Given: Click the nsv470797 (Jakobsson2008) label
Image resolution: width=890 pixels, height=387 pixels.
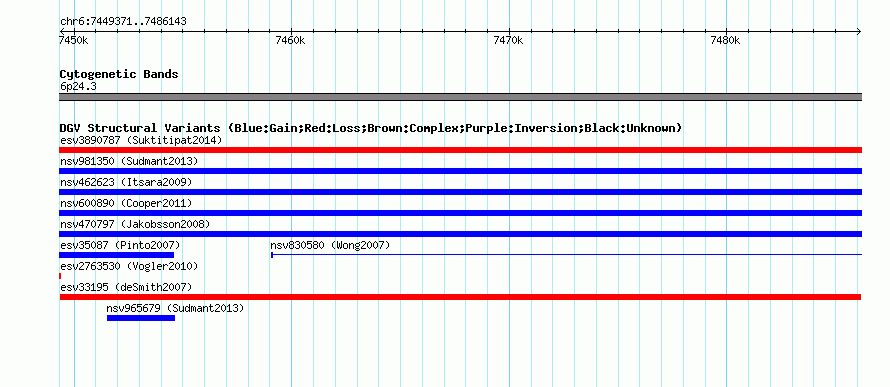Looking at the screenshot, I should (135, 224).
